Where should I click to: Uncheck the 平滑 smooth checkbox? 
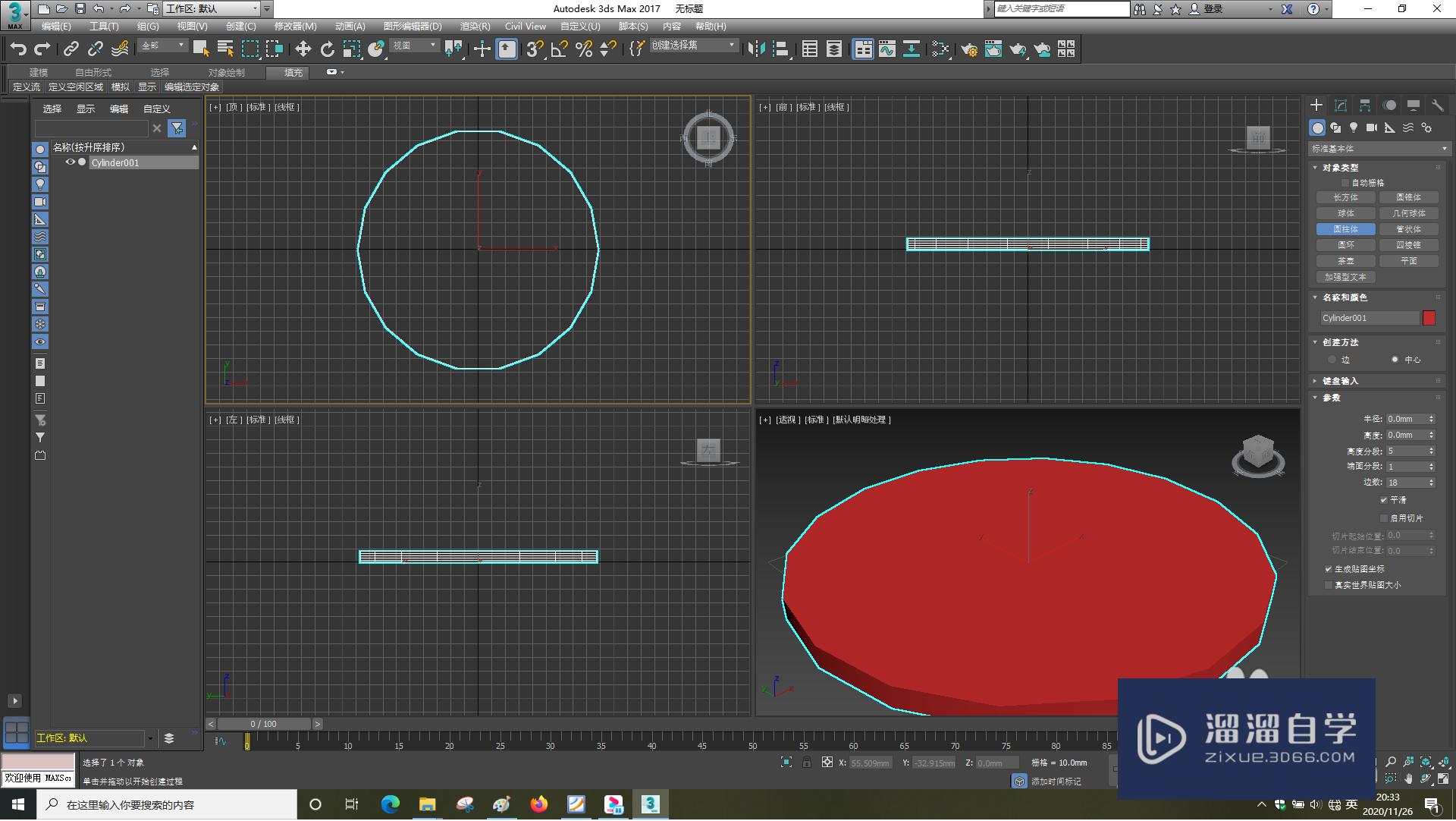(1384, 500)
